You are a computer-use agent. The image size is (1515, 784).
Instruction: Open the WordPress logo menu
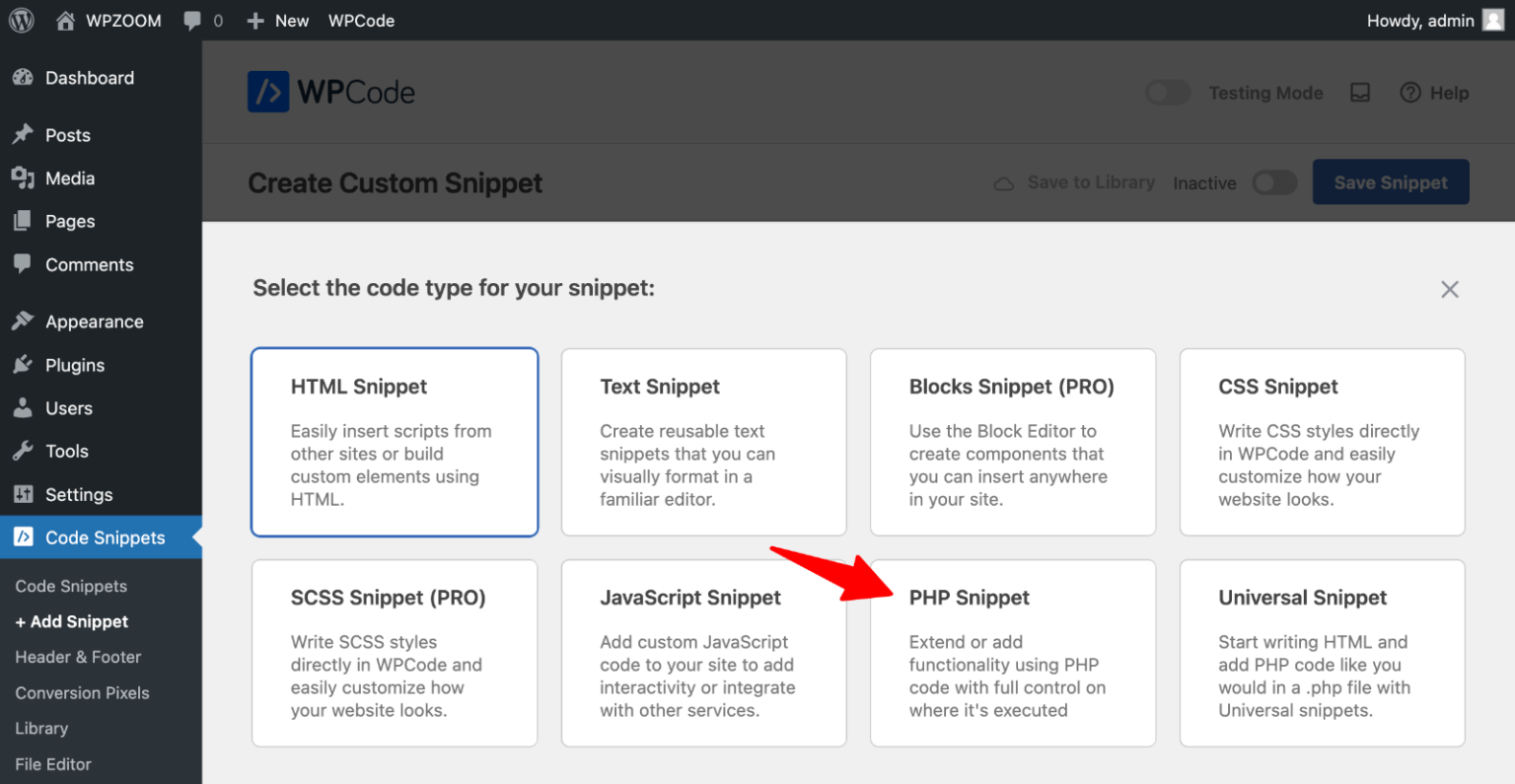tap(21, 20)
